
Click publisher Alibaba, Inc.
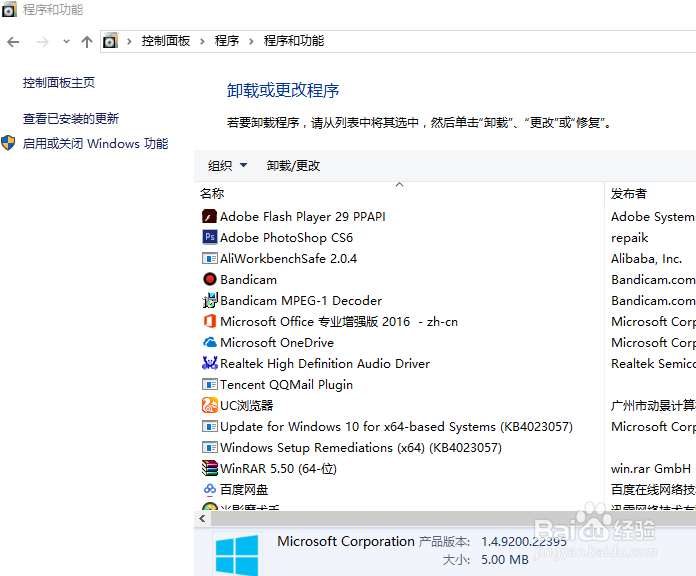pos(646,258)
